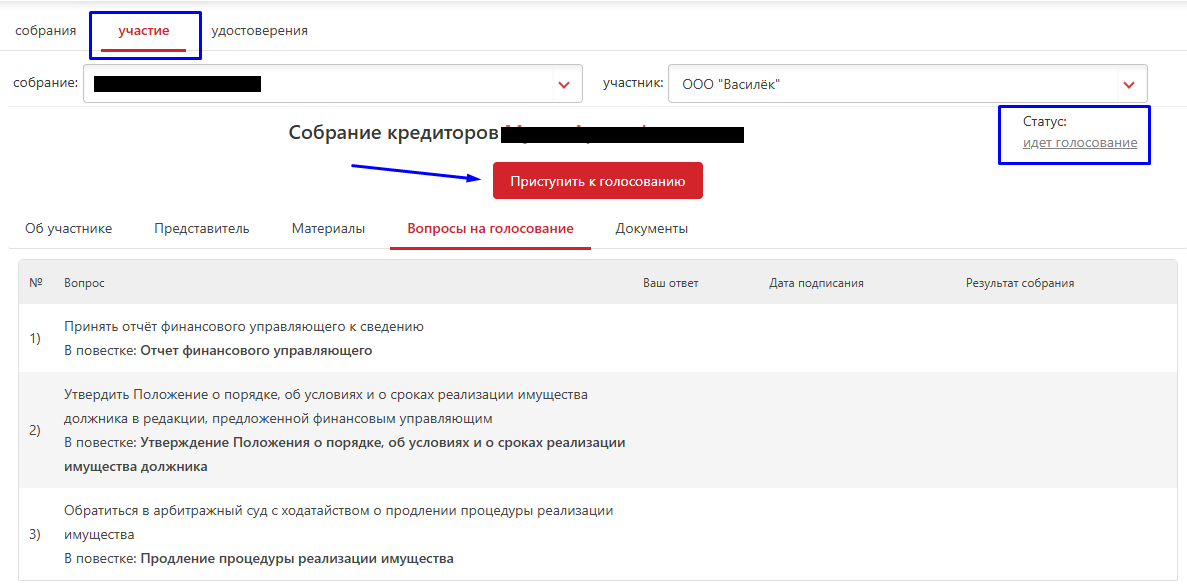Click the Результат собрания column header
The height and width of the screenshot is (587, 1187).
(x=1020, y=283)
